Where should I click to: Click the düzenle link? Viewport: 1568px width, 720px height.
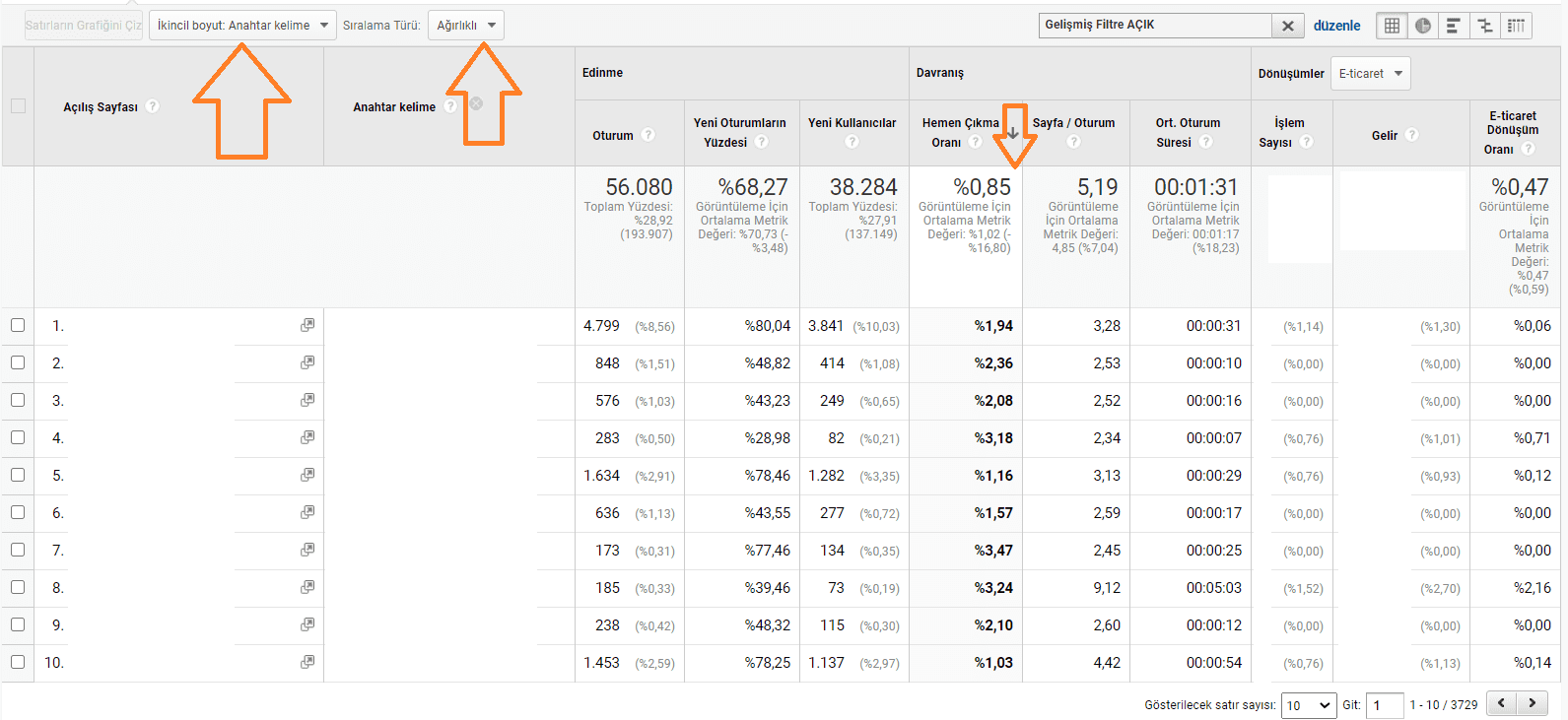[1336, 26]
